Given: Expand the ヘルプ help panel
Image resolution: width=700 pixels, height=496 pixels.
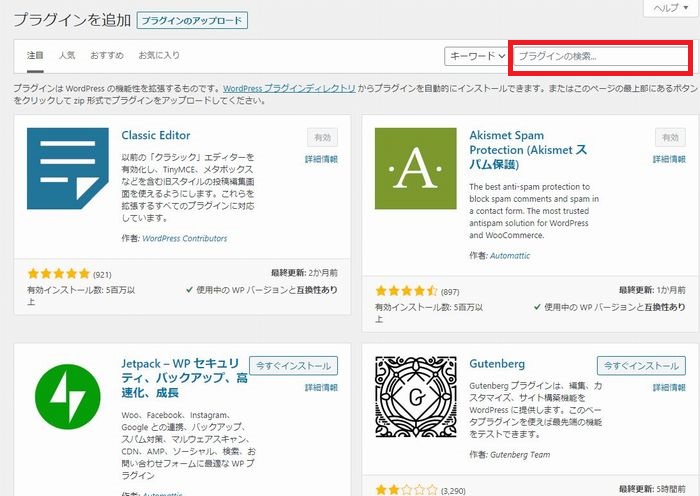Looking at the screenshot, I should (671, 8).
